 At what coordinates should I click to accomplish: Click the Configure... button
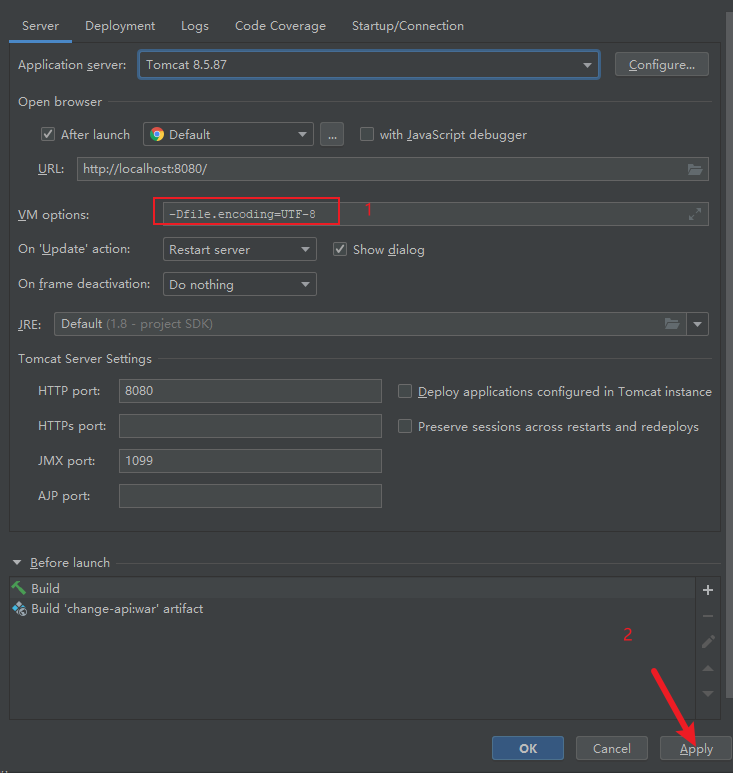click(x=662, y=65)
